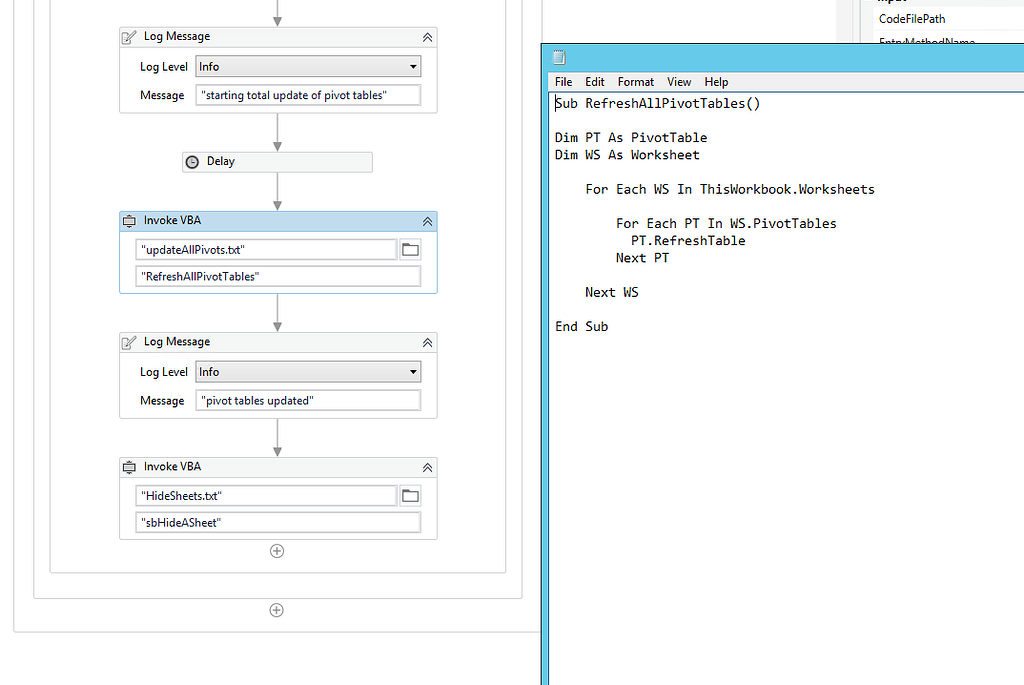The image size is (1024, 685).
Task: Click the plus button at the bottom of the sequence
Action: (x=276, y=609)
